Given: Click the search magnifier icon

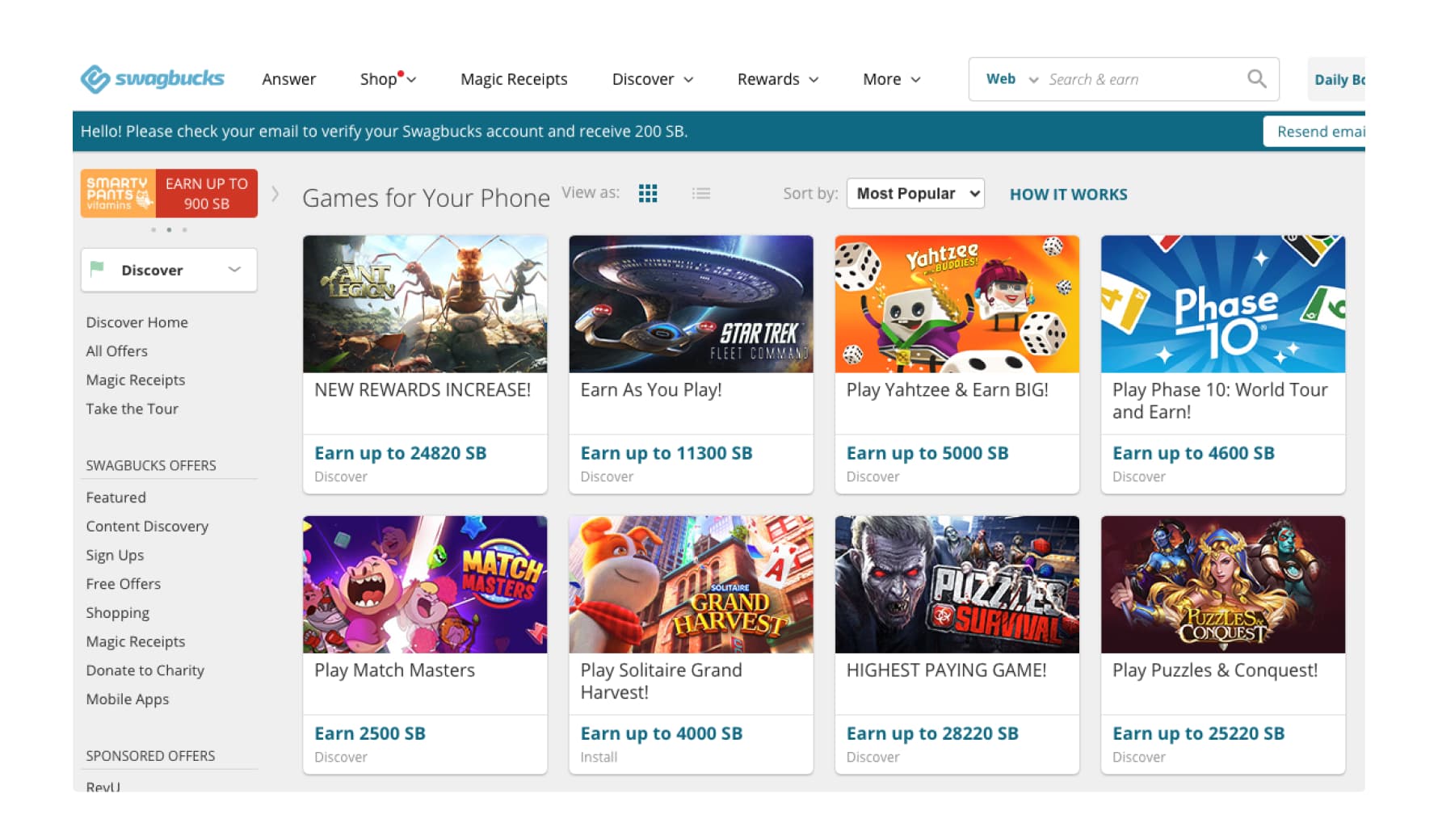Looking at the screenshot, I should 1256,79.
